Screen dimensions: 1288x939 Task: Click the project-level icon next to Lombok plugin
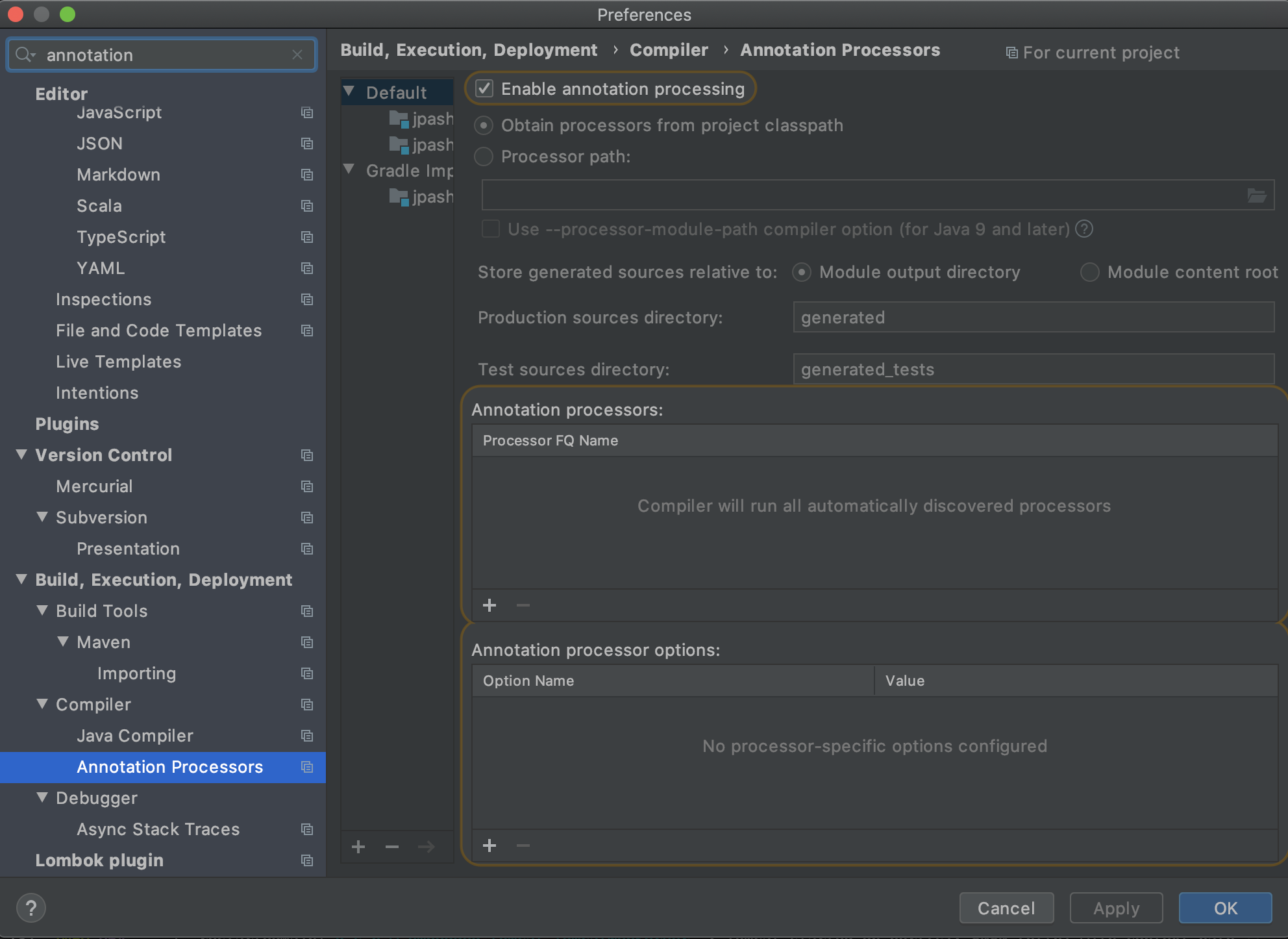307,860
